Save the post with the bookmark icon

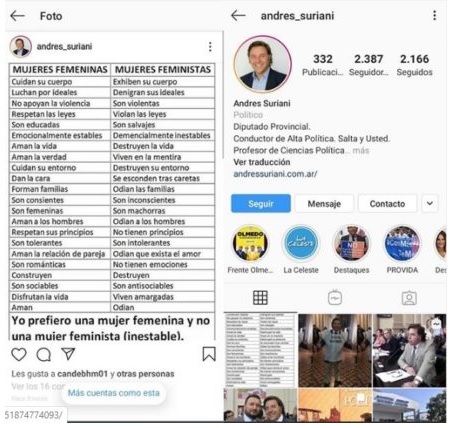(209, 354)
